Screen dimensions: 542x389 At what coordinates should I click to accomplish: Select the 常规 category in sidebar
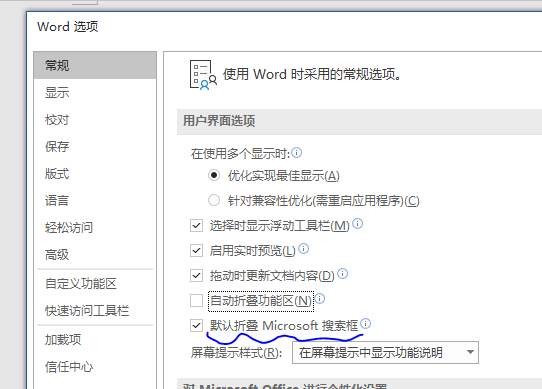[95, 65]
